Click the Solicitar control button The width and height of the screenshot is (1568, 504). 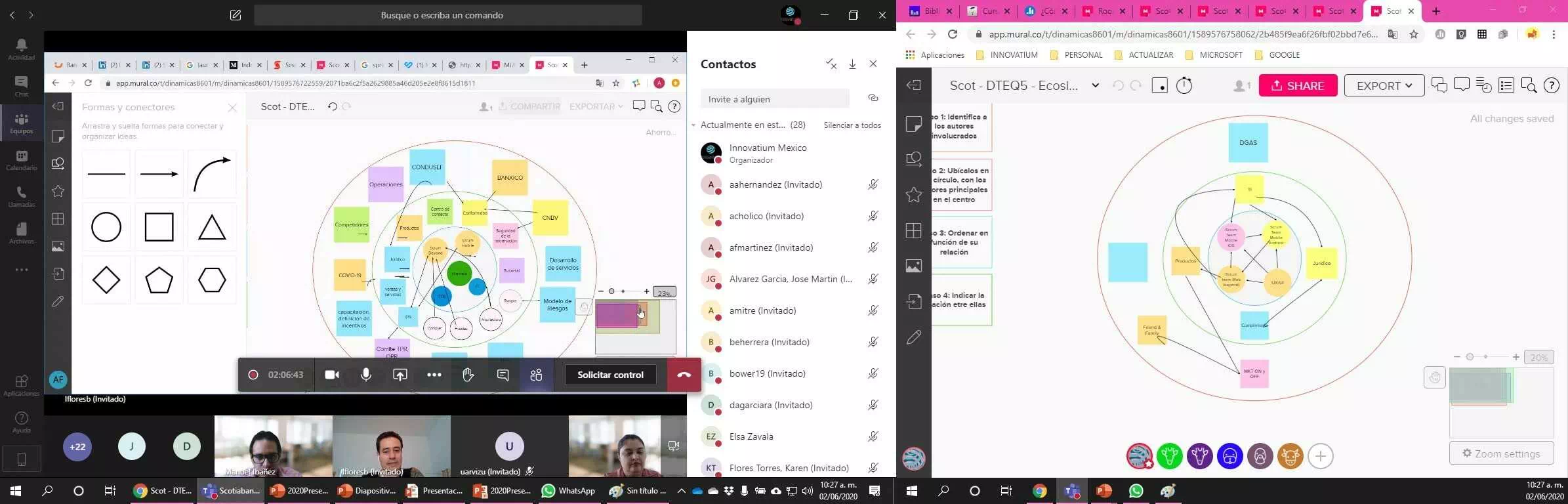610,375
